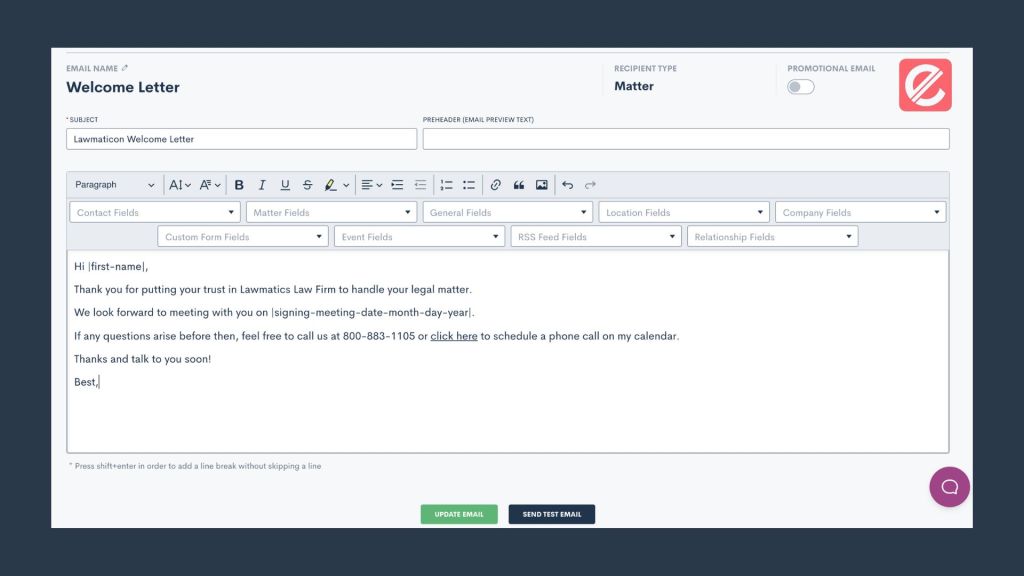The width and height of the screenshot is (1024, 576).
Task: Place cursor after 'Best,' line
Action: pyautogui.click(x=99, y=382)
